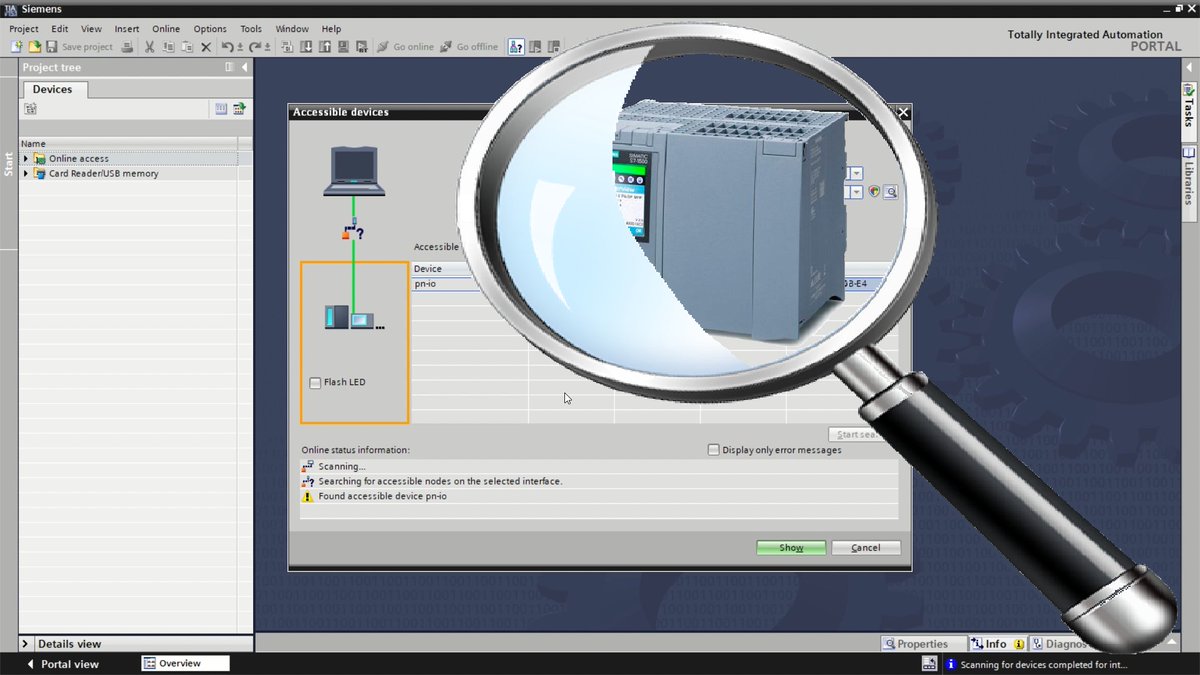The height and width of the screenshot is (675, 1200).
Task: Open the Project menu
Action: tap(24, 29)
